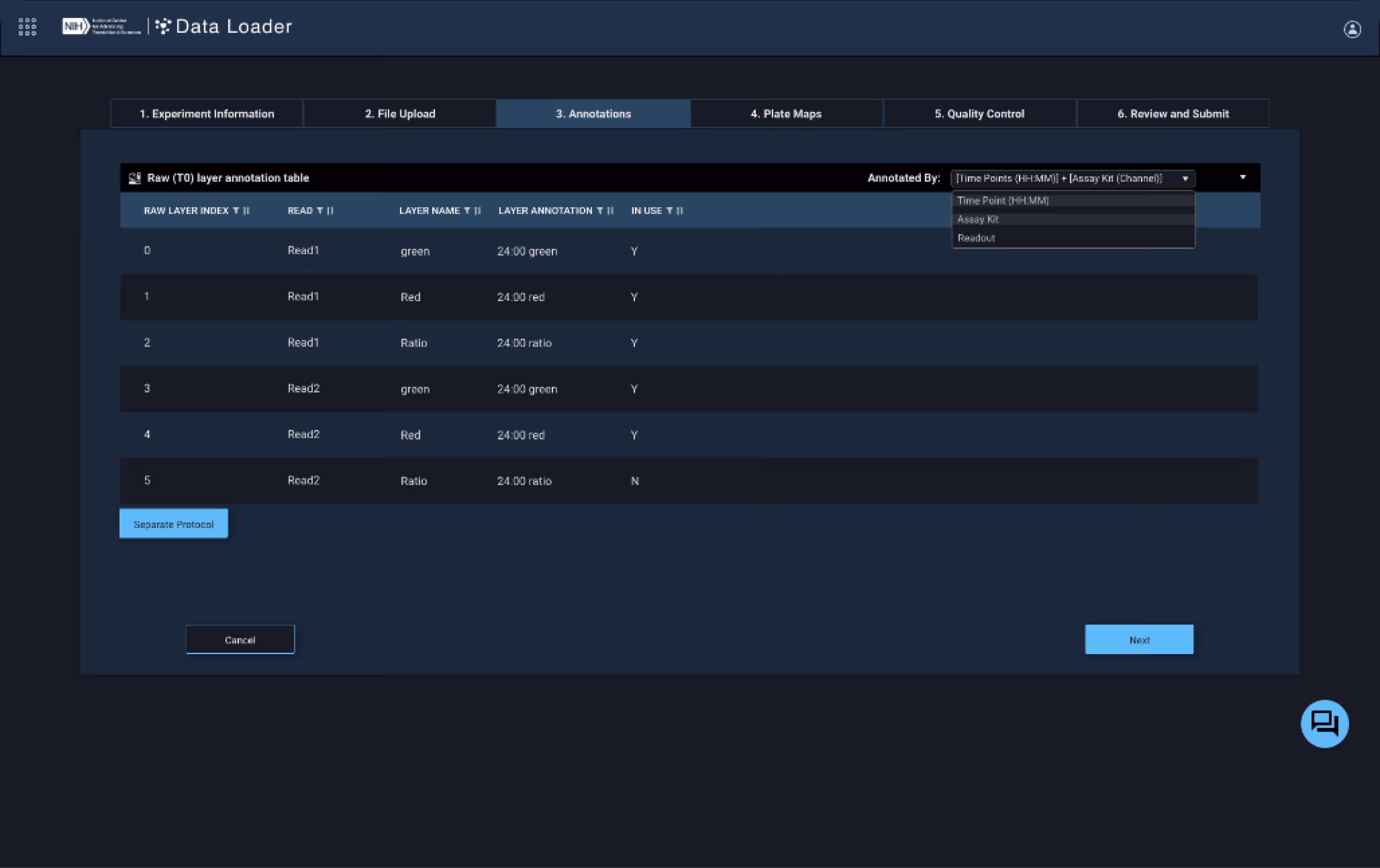Click "Red" layer name in row 1
This screenshot has height=868, width=1380.
pyautogui.click(x=410, y=297)
